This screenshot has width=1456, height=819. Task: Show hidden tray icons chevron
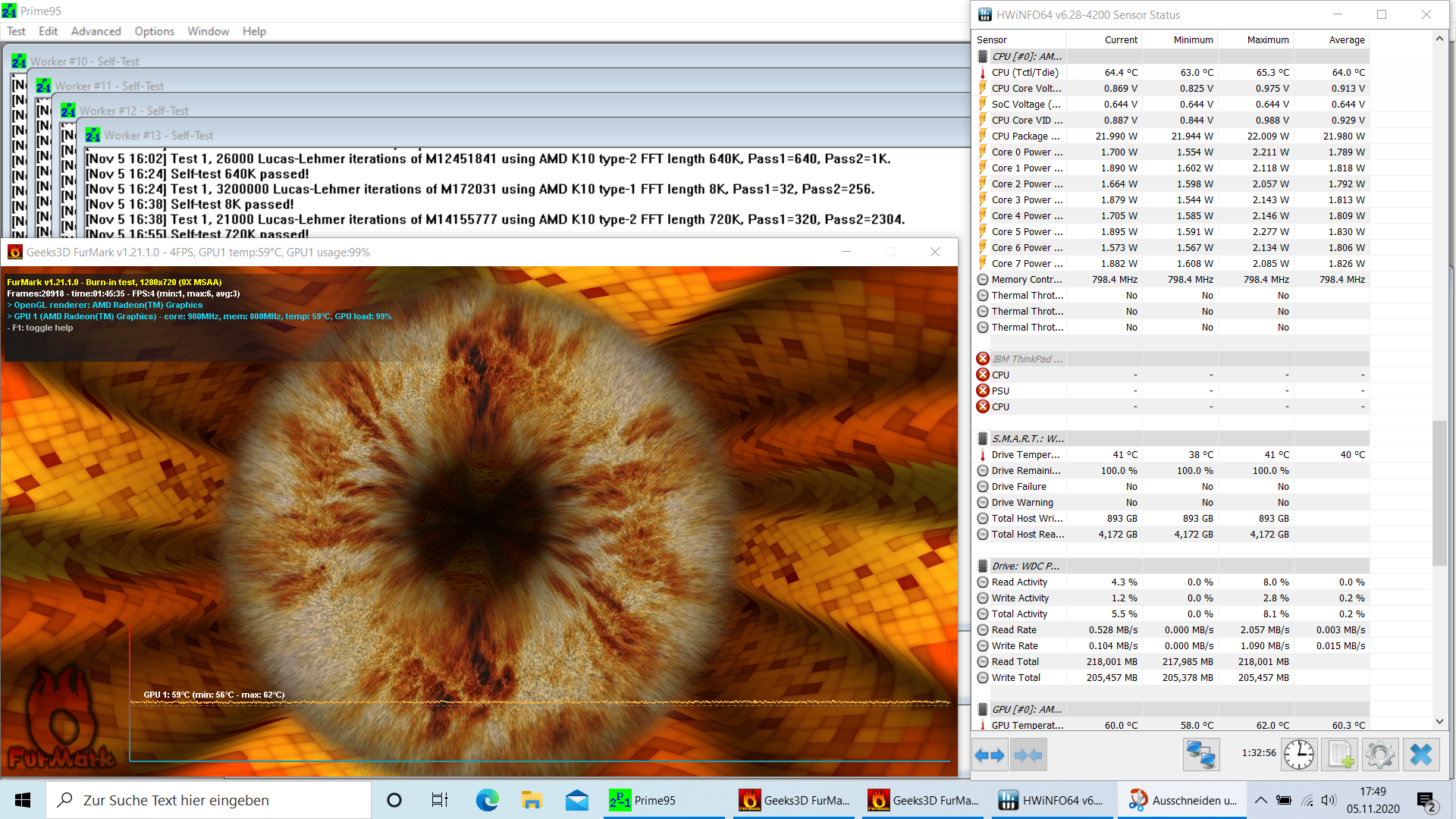(x=1260, y=800)
